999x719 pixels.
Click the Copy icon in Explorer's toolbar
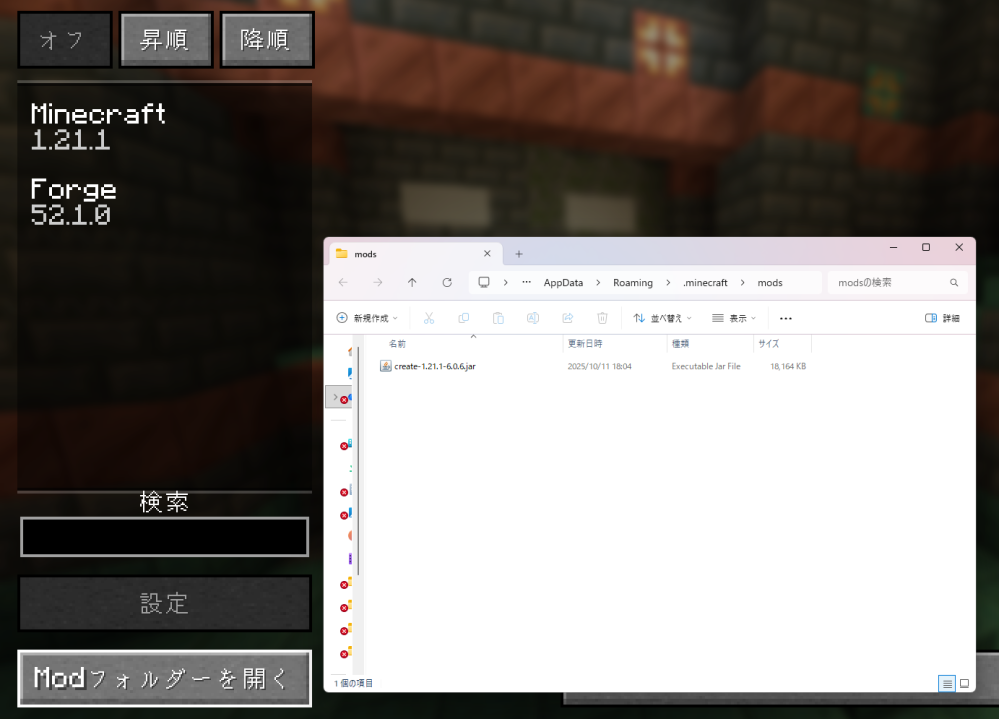point(463,317)
